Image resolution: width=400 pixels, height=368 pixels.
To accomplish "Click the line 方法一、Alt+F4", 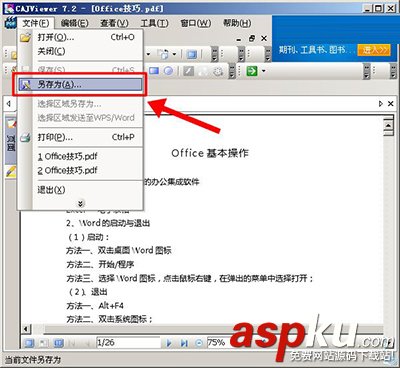I will pos(95,306).
